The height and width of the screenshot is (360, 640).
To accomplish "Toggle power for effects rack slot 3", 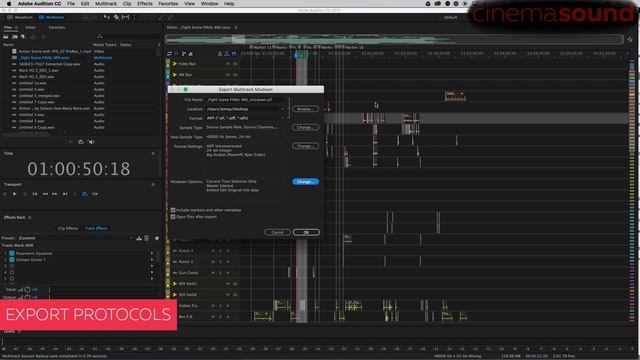I will point(12,266).
